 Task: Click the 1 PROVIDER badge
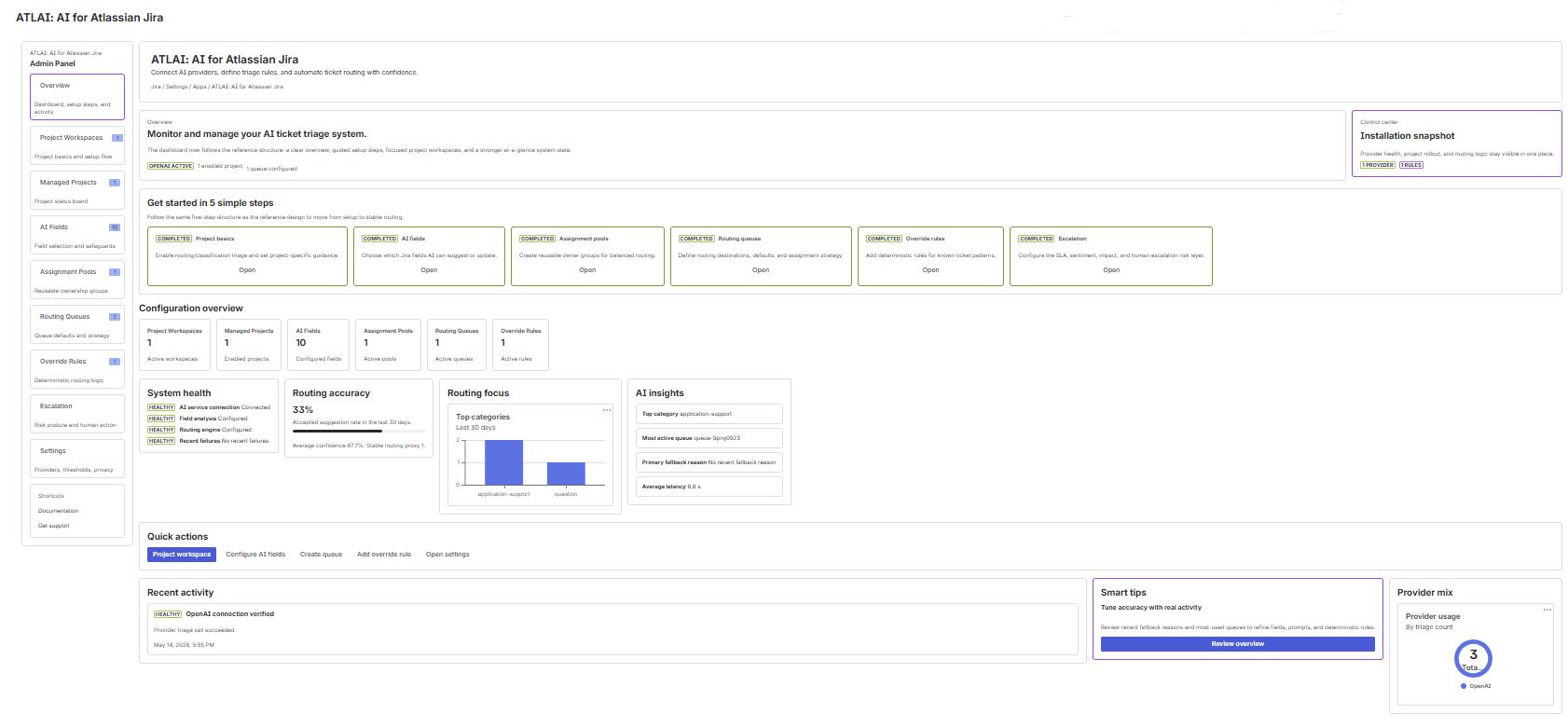(1378, 165)
